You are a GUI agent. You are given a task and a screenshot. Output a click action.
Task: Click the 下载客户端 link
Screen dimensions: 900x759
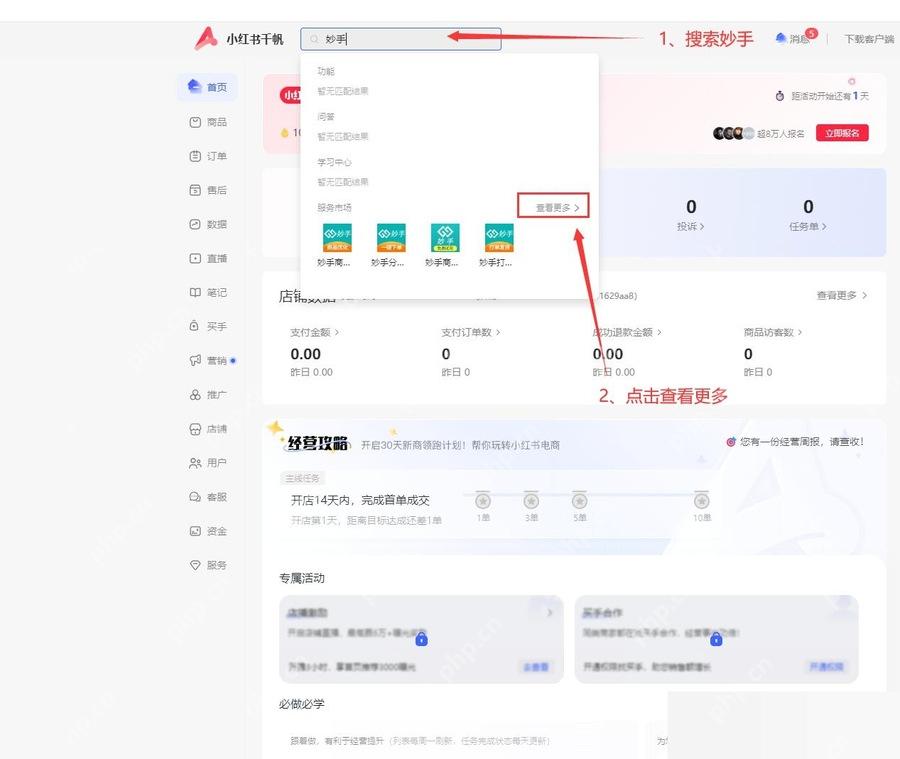pos(869,39)
